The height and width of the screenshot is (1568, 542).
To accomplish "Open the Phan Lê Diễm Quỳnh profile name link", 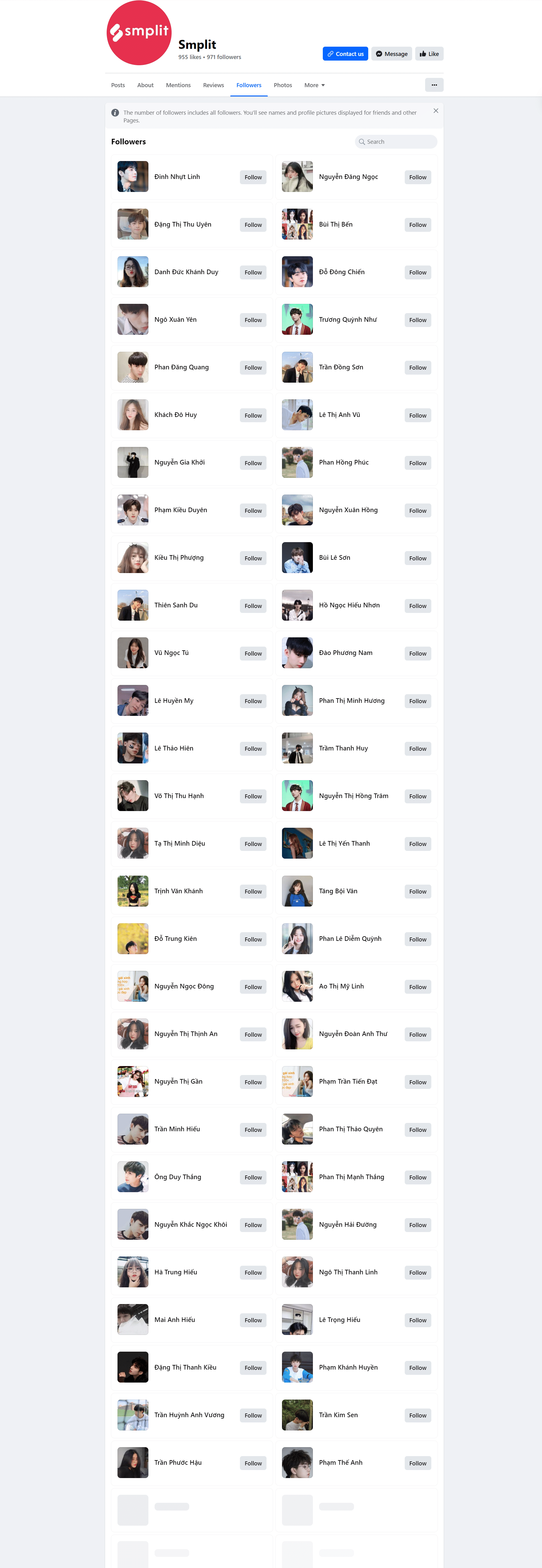I will point(350,939).
